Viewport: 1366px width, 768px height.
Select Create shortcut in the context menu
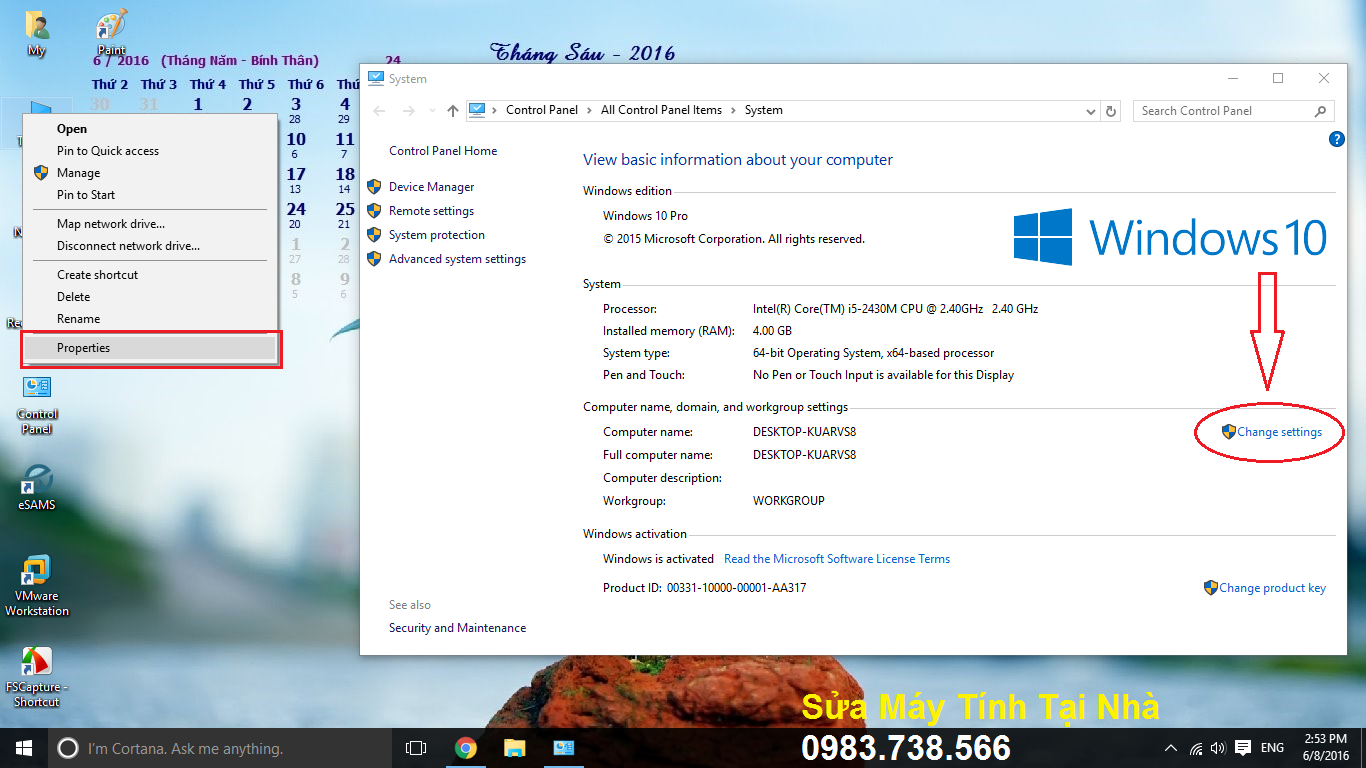(150, 275)
